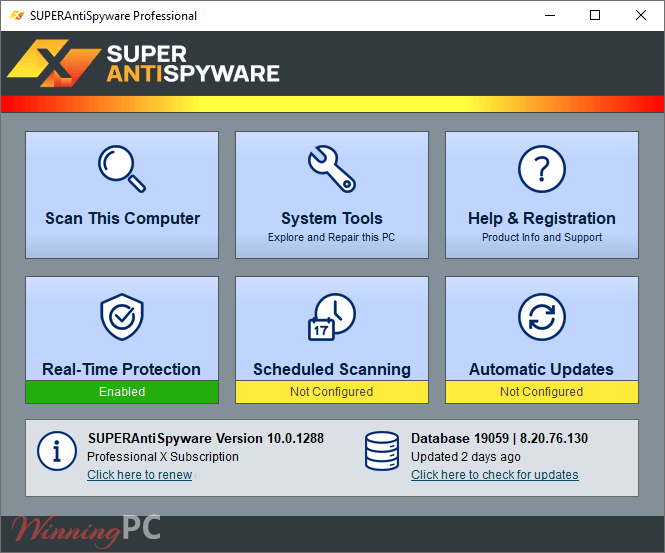This screenshot has width=665, height=553.
Task: Click 'Professional X Subscription' text
Action: [163, 457]
